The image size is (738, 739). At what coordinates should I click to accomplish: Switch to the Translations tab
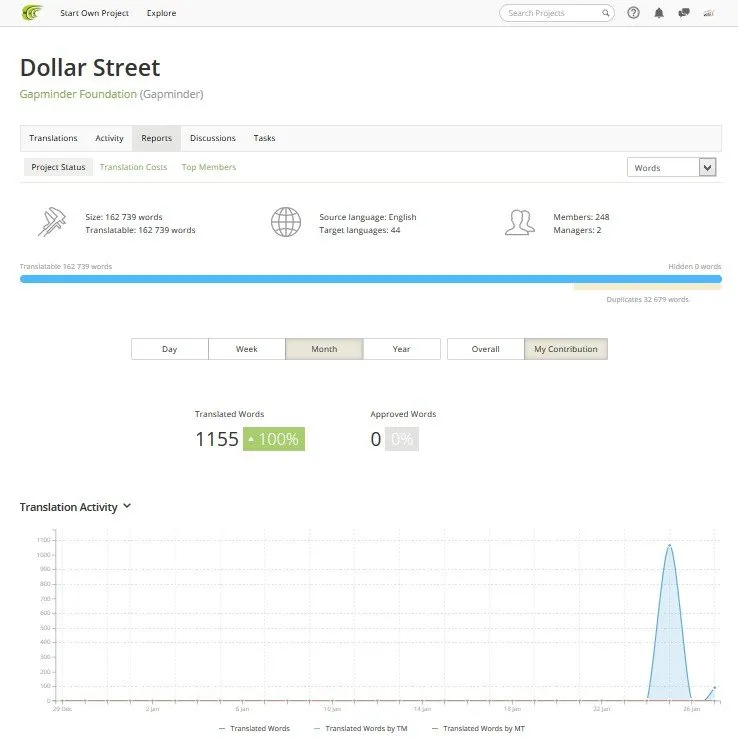(x=53, y=138)
